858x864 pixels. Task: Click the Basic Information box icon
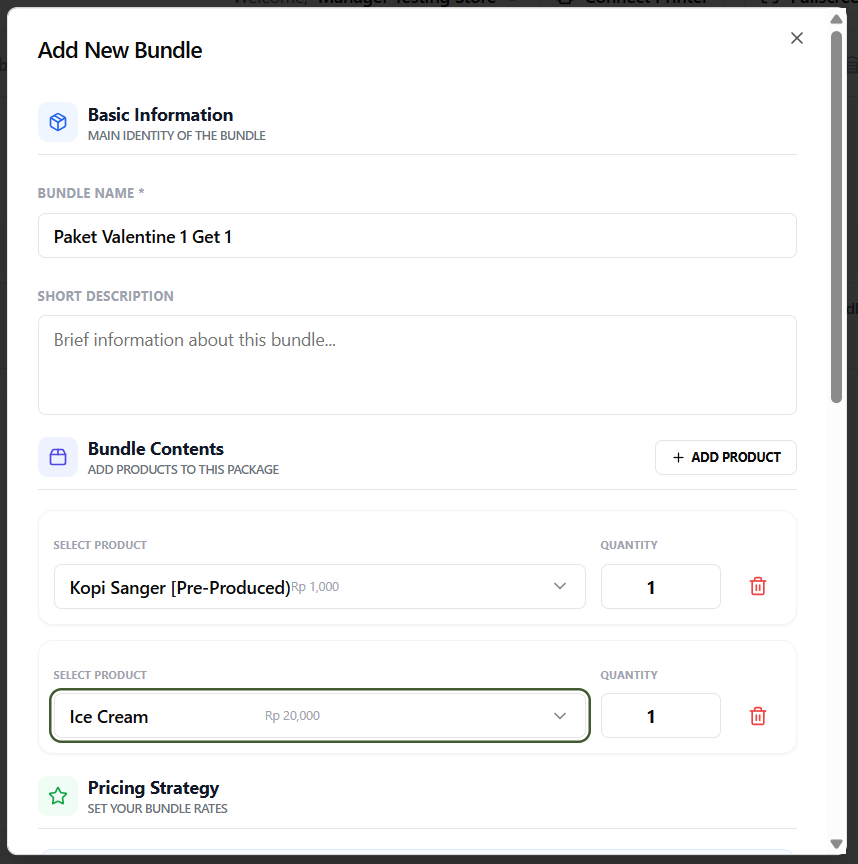pyautogui.click(x=58, y=122)
